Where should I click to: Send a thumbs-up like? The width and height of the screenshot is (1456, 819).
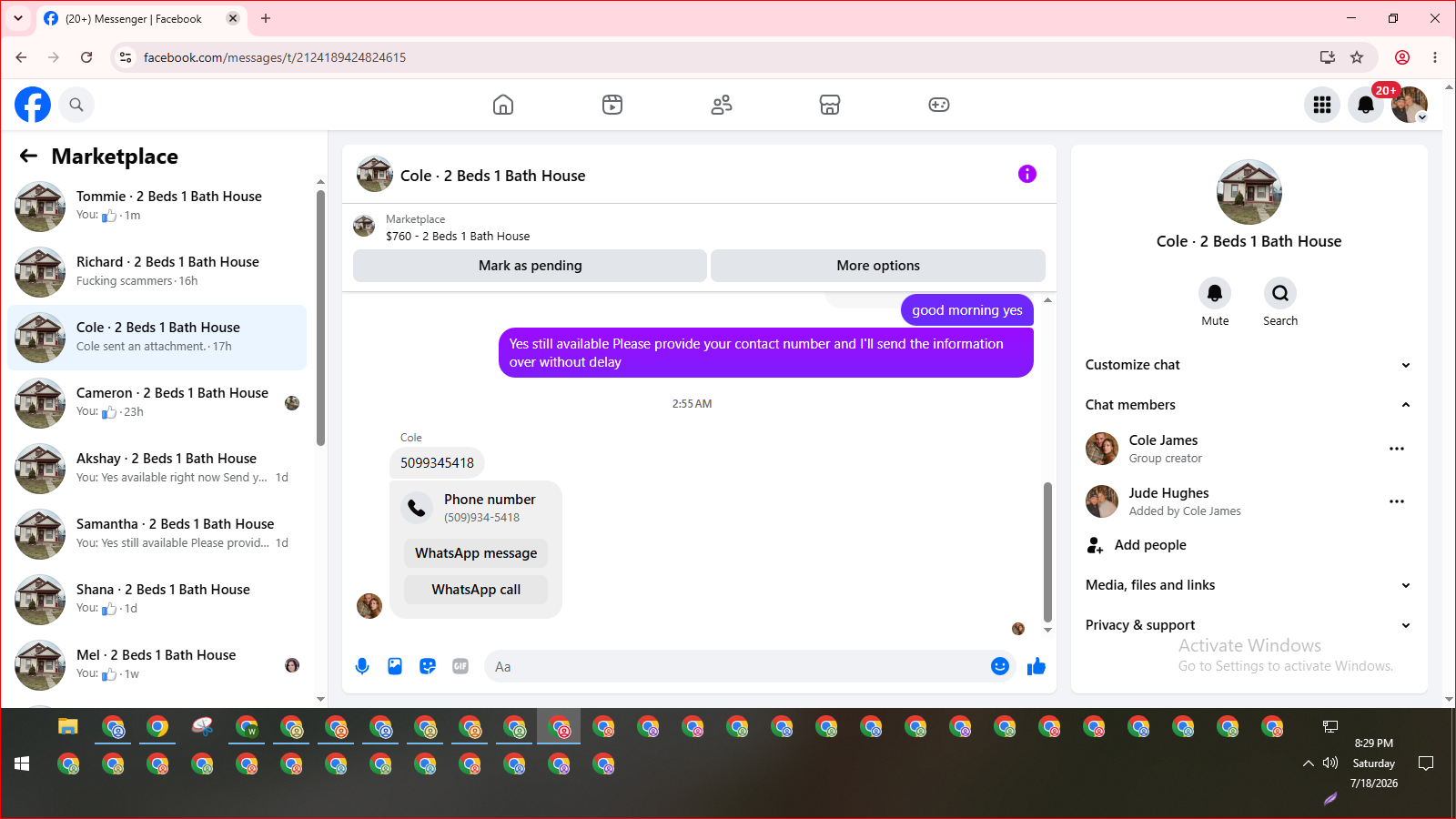click(x=1036, y=666)
